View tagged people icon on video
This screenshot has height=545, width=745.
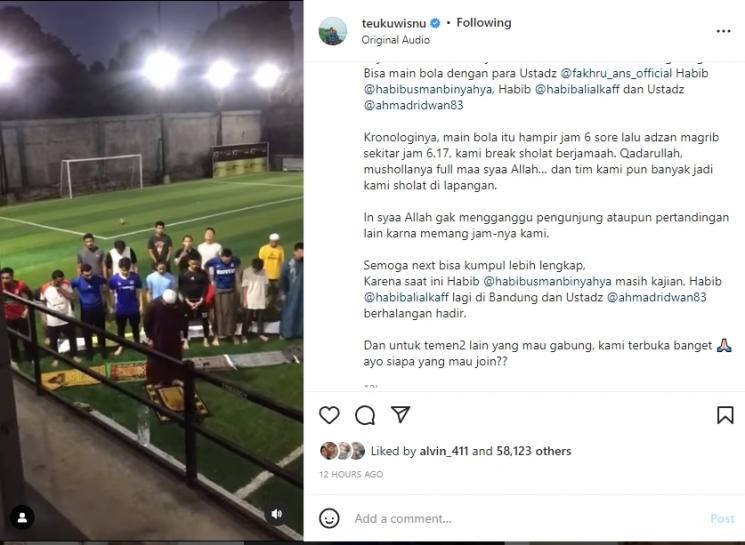click(22, 517)
